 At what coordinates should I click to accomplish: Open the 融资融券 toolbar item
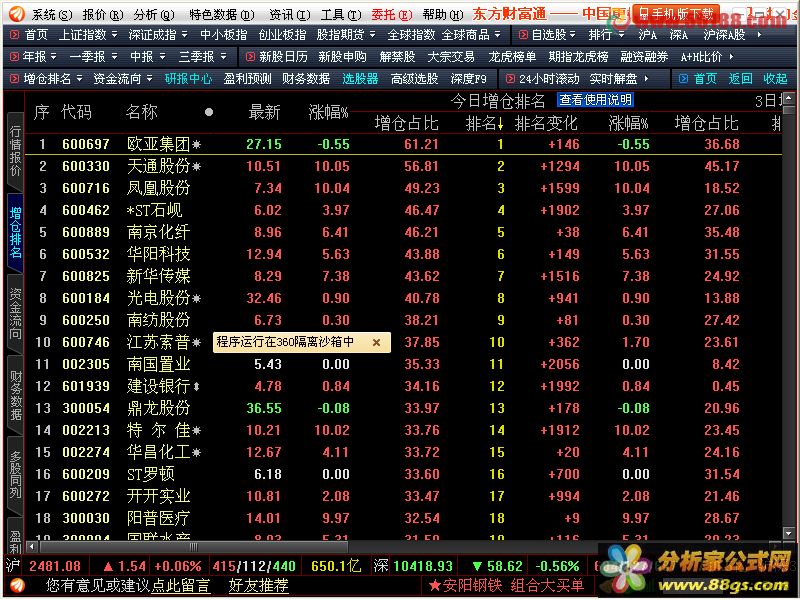[x=644, y=56]
